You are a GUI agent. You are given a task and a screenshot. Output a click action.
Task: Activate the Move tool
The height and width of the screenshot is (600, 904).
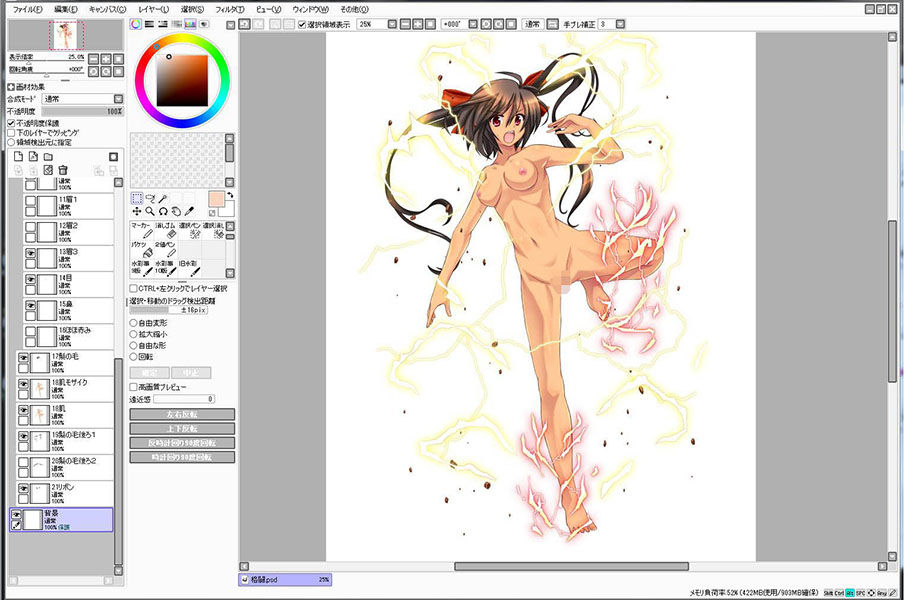[137, 212]
